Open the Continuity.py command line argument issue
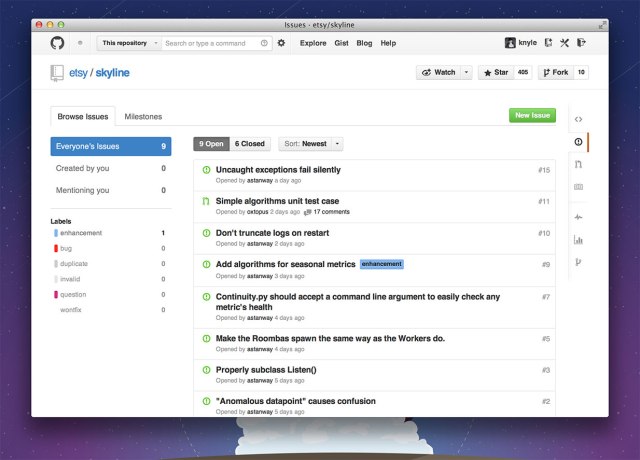Screen dimensions: 640x460 (358, 302)
